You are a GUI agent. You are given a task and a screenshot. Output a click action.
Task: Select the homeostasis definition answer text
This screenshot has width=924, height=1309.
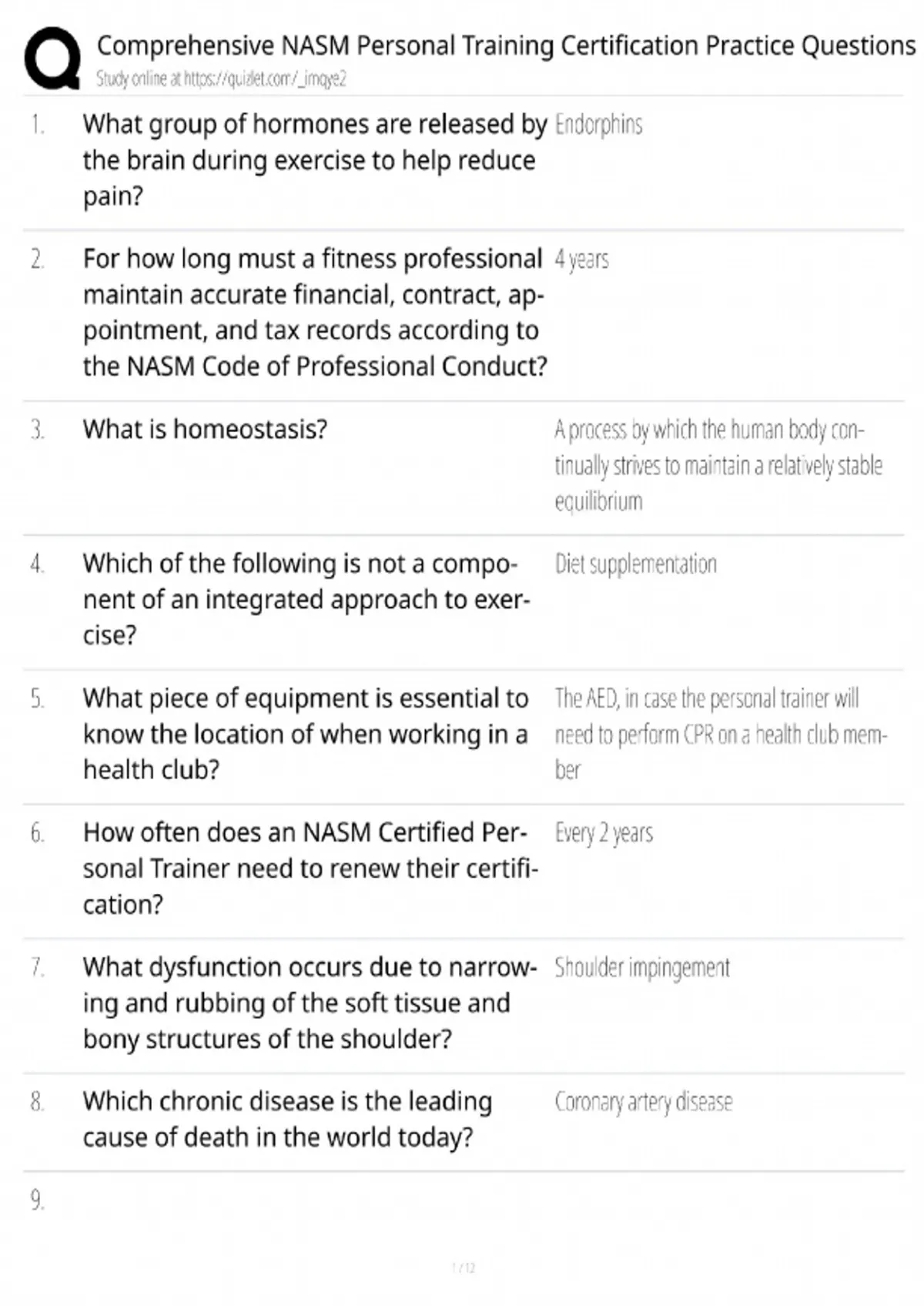[x=718, y=465]
